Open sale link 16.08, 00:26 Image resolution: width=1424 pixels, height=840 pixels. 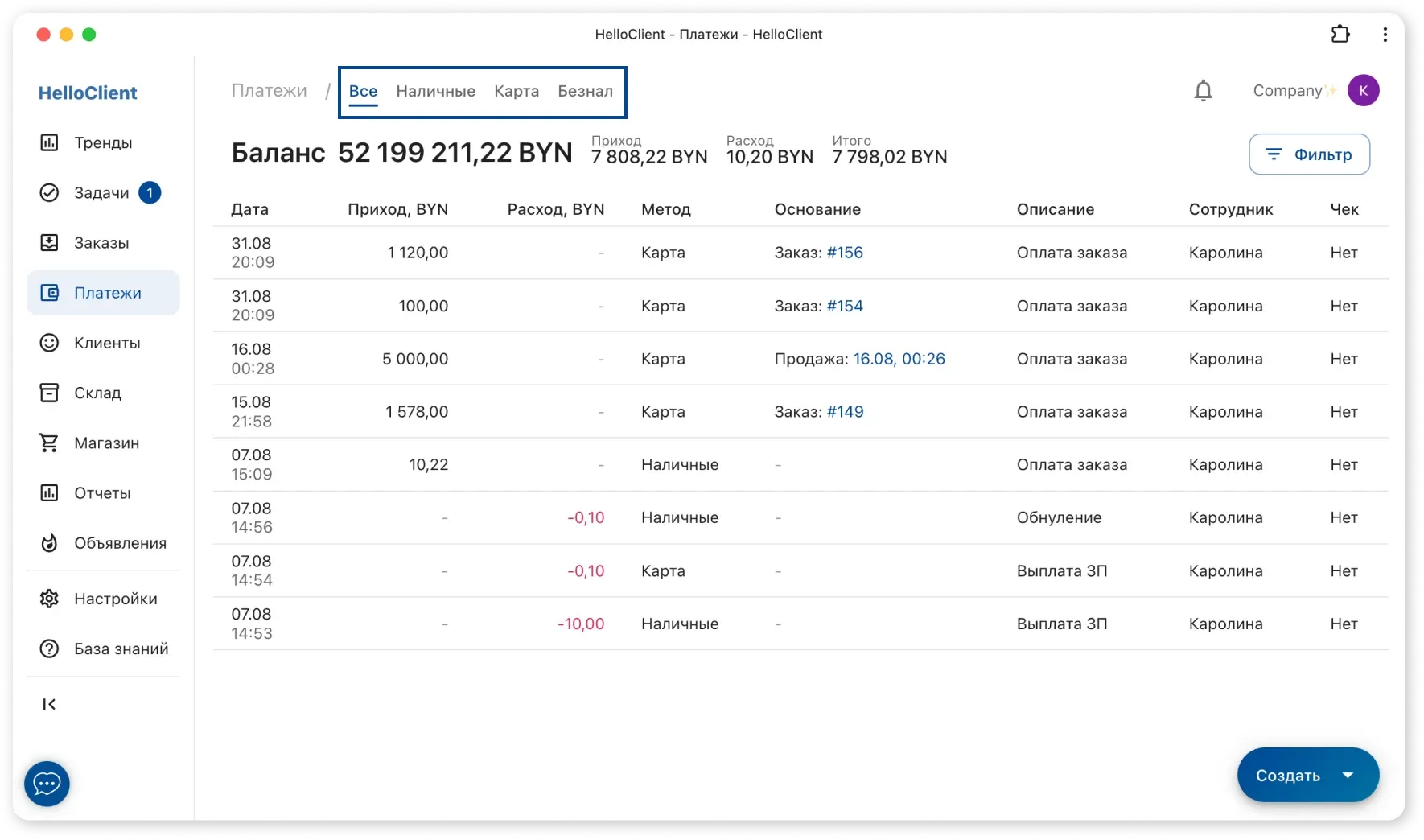(899, 359)
